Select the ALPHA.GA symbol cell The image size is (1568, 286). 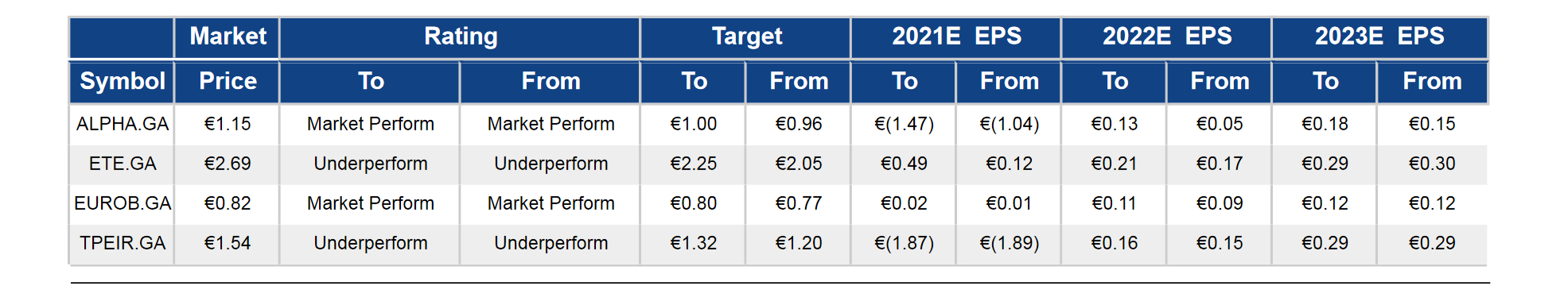click(x=122, y=124)
